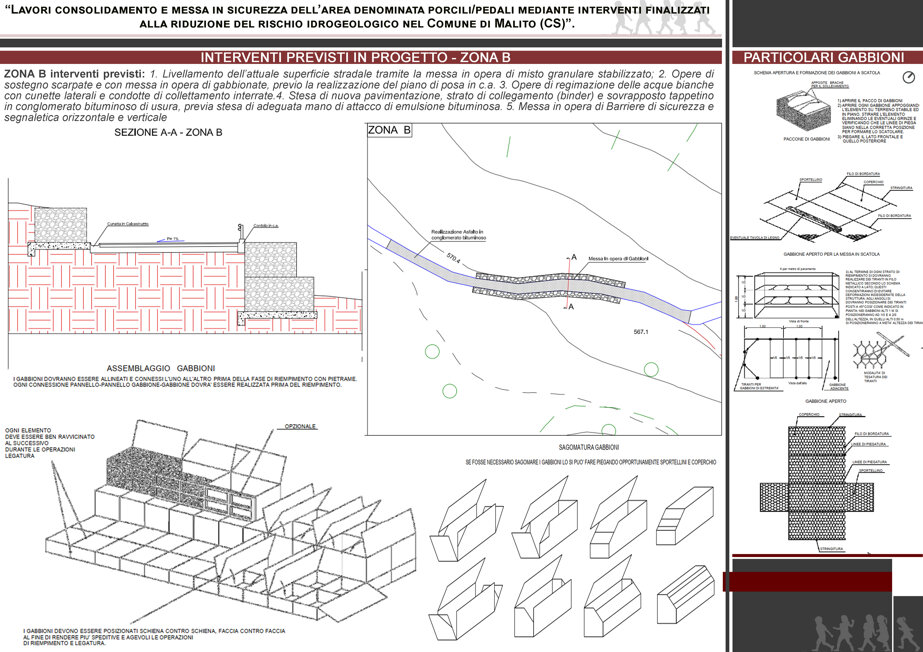Click the north arrow compass symbol
Image resolution: width=923 pixels, height=652 pixels.
tap(908, 77)
